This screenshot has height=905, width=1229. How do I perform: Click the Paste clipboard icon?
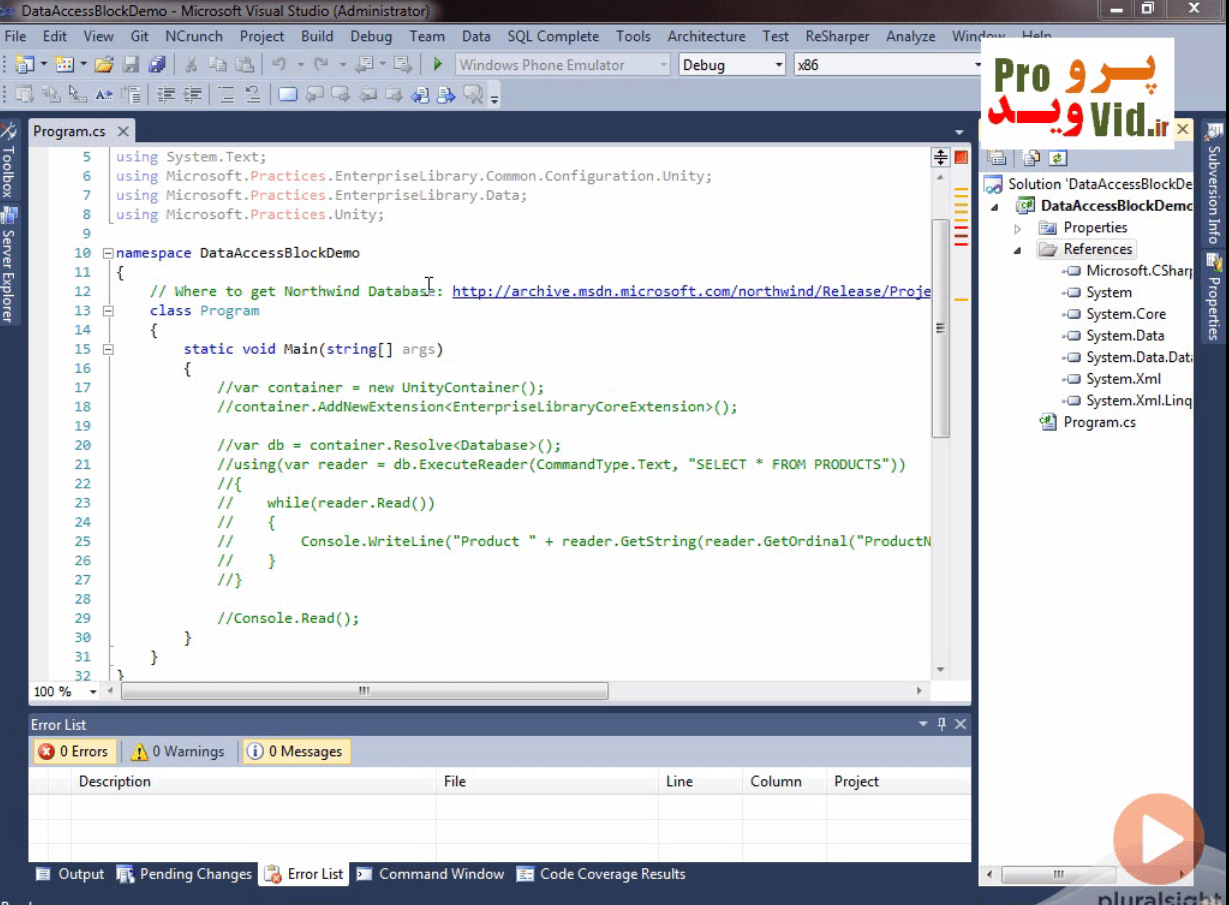click(243, 65)
